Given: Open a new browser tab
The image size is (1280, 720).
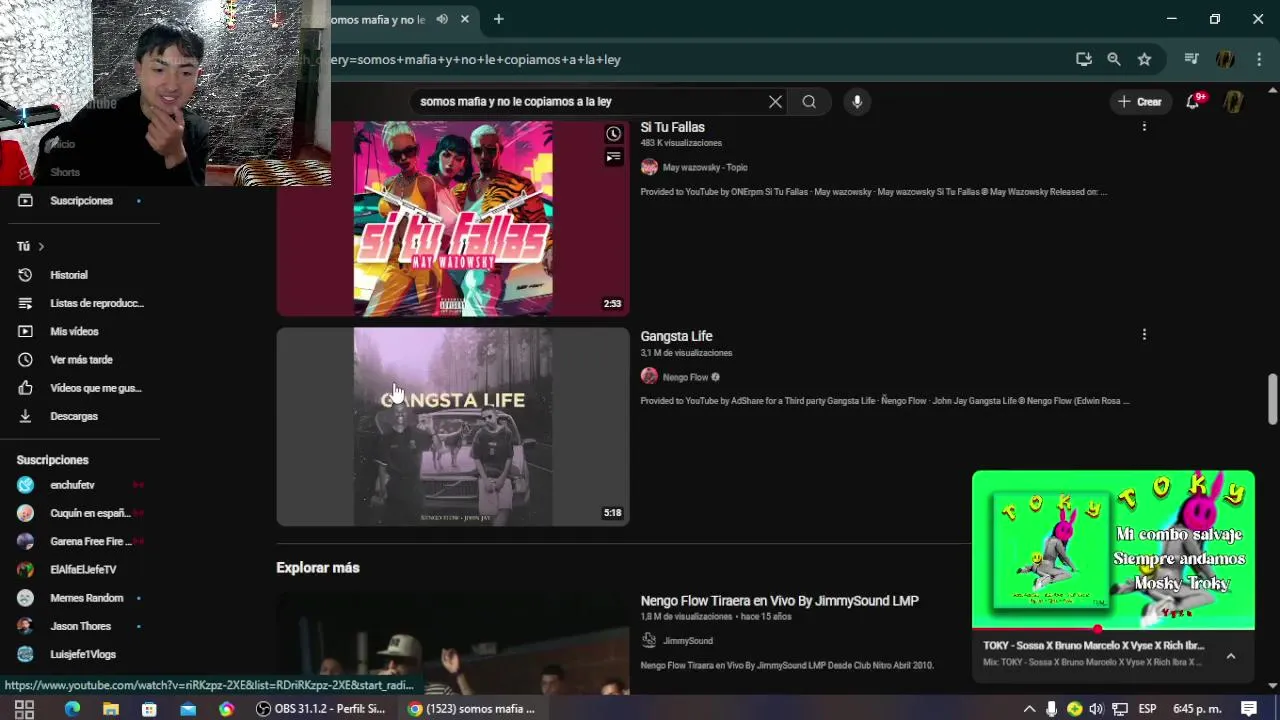Looking at the screenshot, I should [x=498, y=19].
